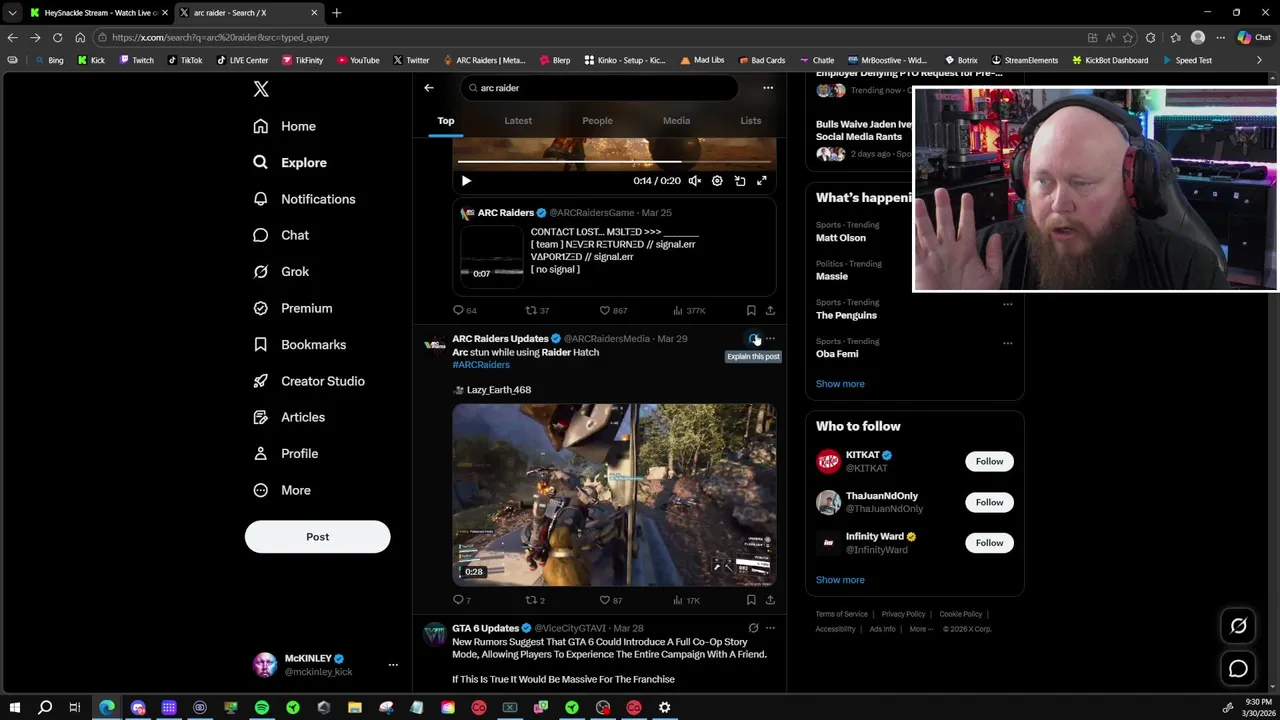Share the post with 17K views
Viewport: 1280px width, 720px height.
770,601
